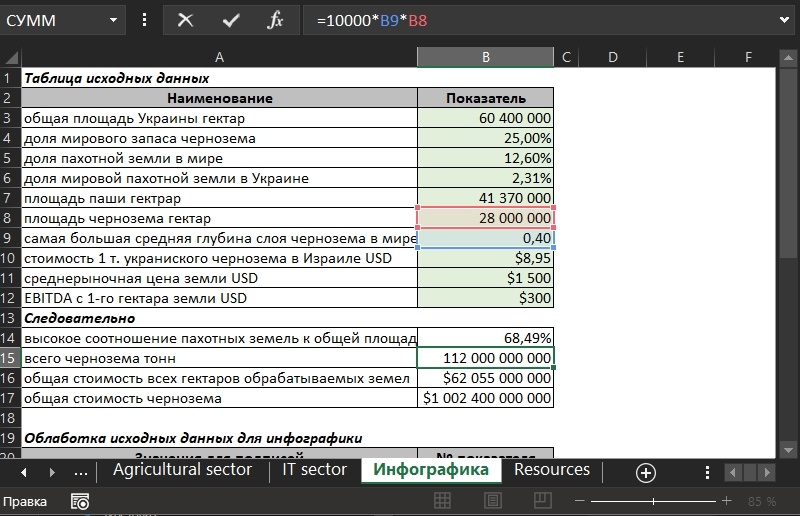Click the 85 % zoom level

pos(762,501)
